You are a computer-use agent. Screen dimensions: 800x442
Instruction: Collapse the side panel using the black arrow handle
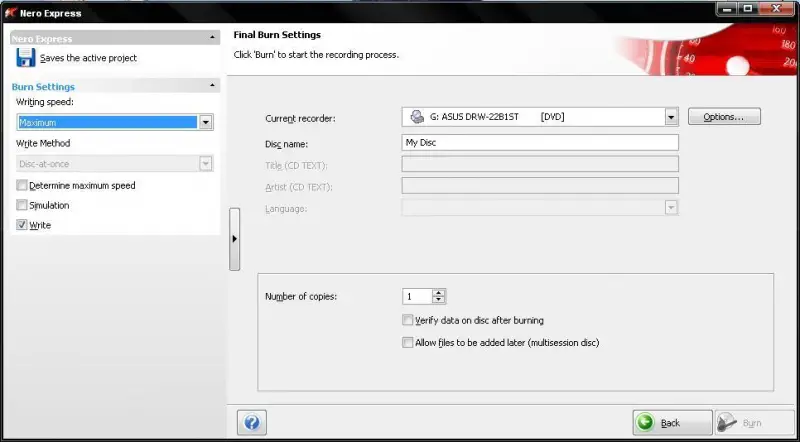(x=234, y=239)
